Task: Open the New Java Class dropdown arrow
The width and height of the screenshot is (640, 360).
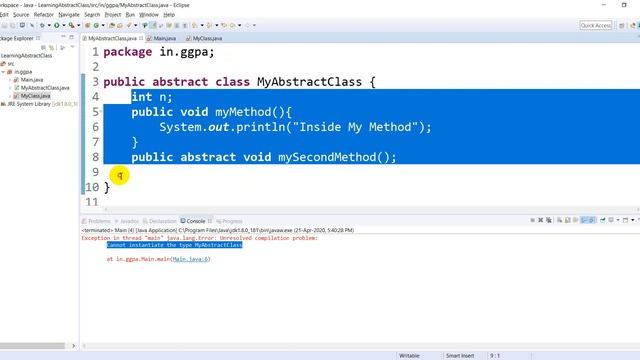Action: 103,25
